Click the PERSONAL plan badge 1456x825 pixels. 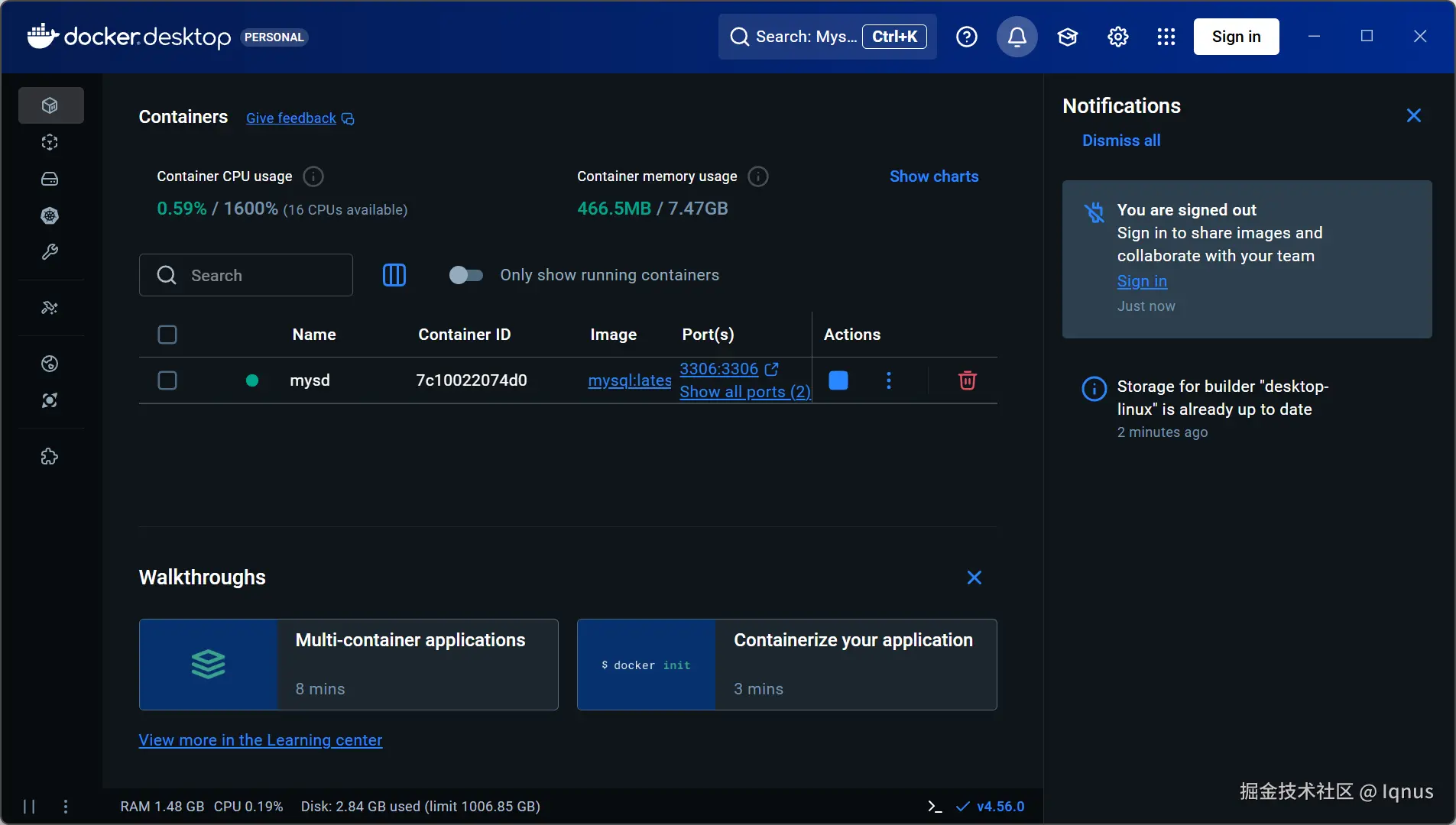(x=274, y=37)
